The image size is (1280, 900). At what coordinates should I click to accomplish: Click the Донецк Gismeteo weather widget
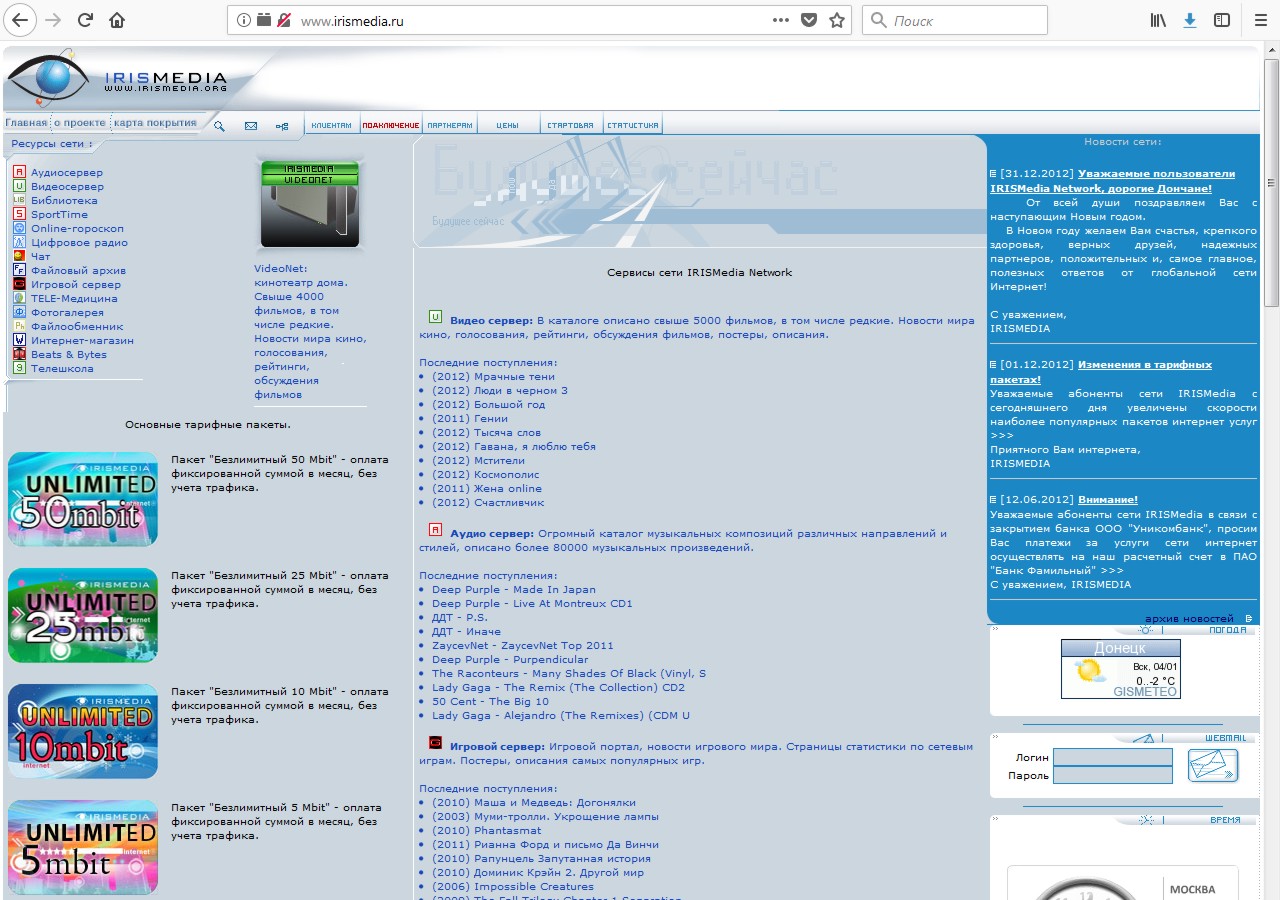pos(1120,669)
